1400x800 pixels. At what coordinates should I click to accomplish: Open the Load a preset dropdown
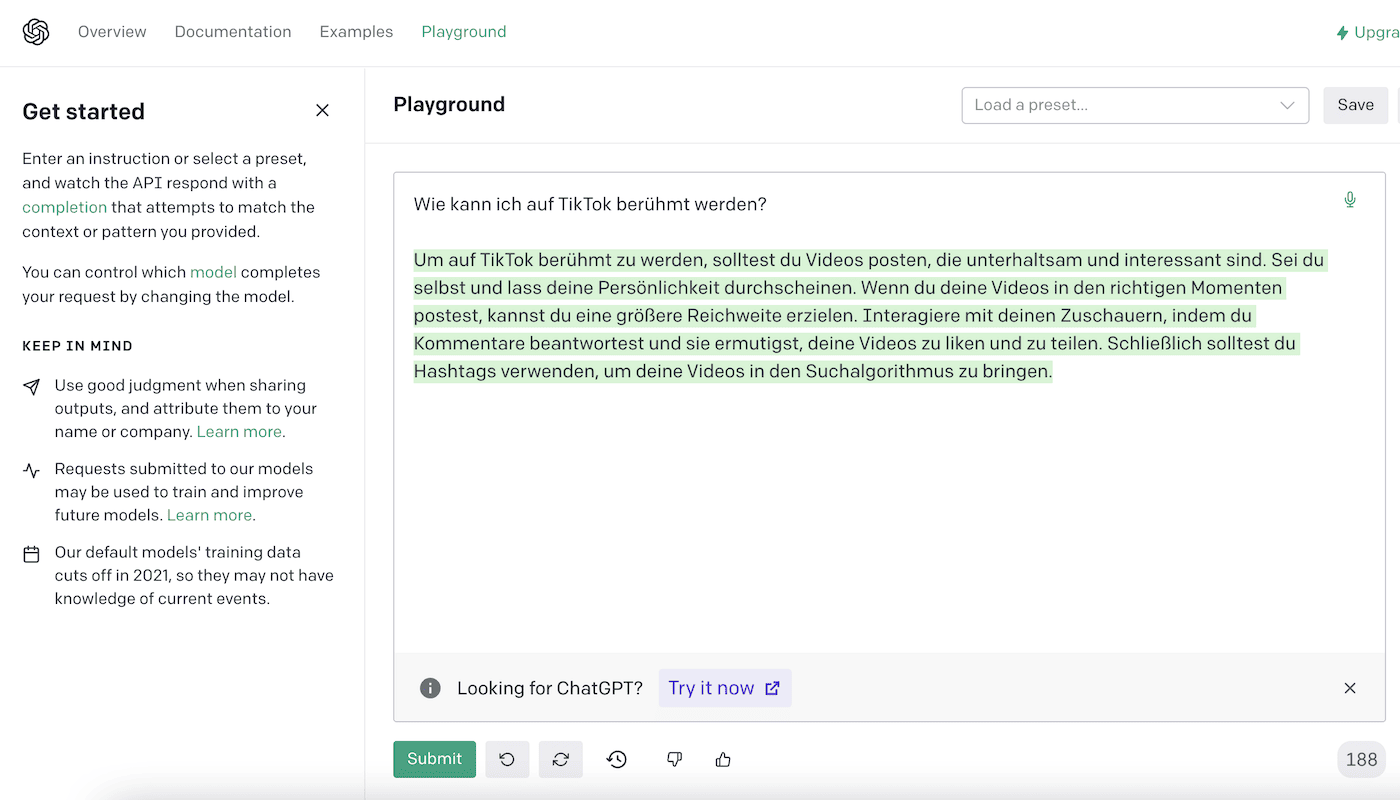[1135, 105]
